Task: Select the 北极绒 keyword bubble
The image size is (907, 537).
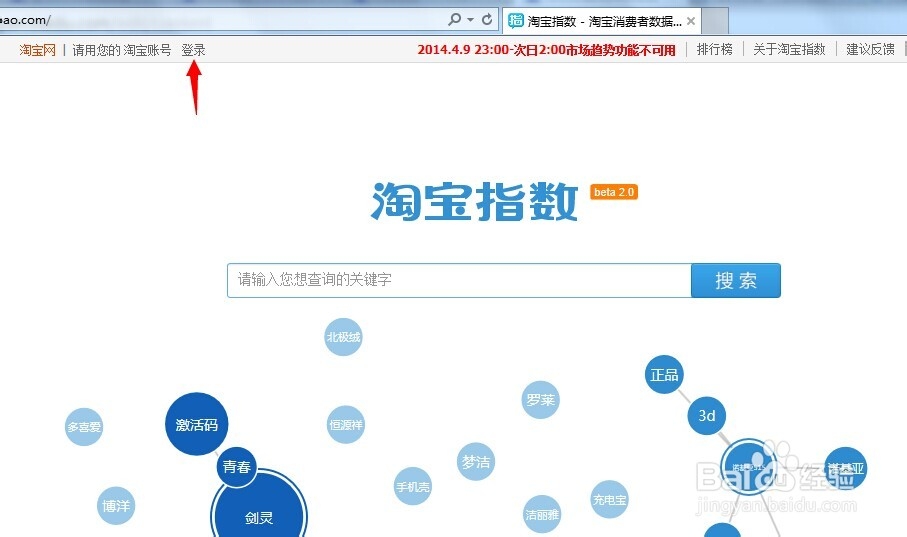Action: [x=343, y=337]
